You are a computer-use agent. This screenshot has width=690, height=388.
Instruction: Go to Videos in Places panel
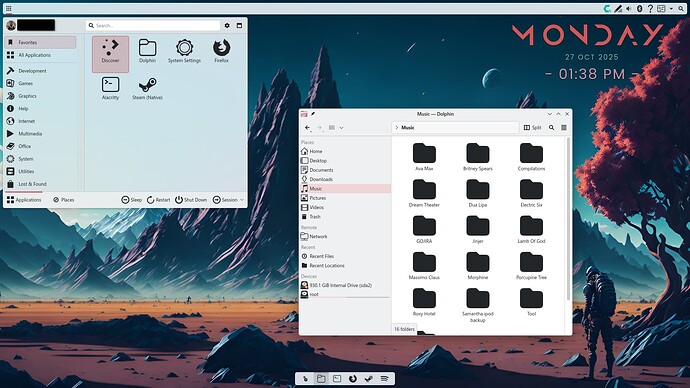(345, 207)
